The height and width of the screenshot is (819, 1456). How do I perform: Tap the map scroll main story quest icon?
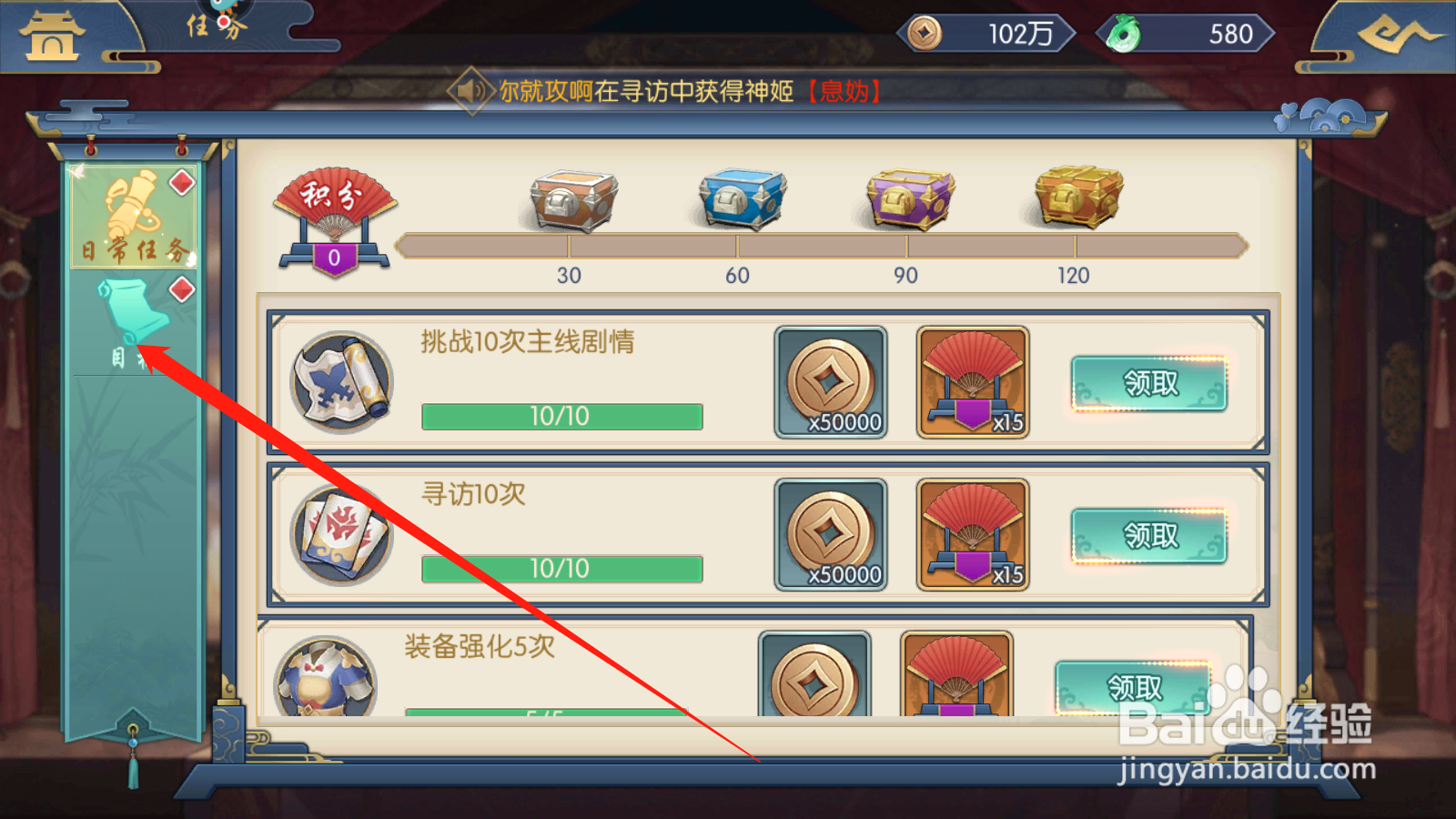point(341,382)
